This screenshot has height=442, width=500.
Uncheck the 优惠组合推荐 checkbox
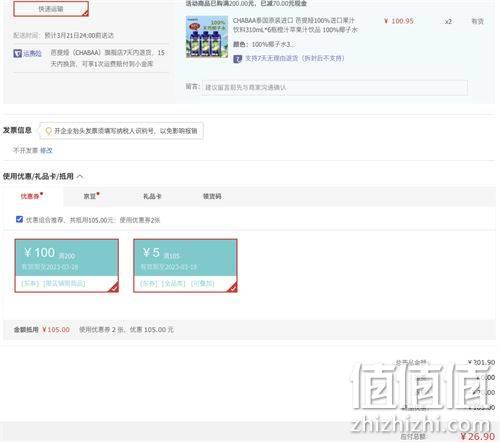19,219
